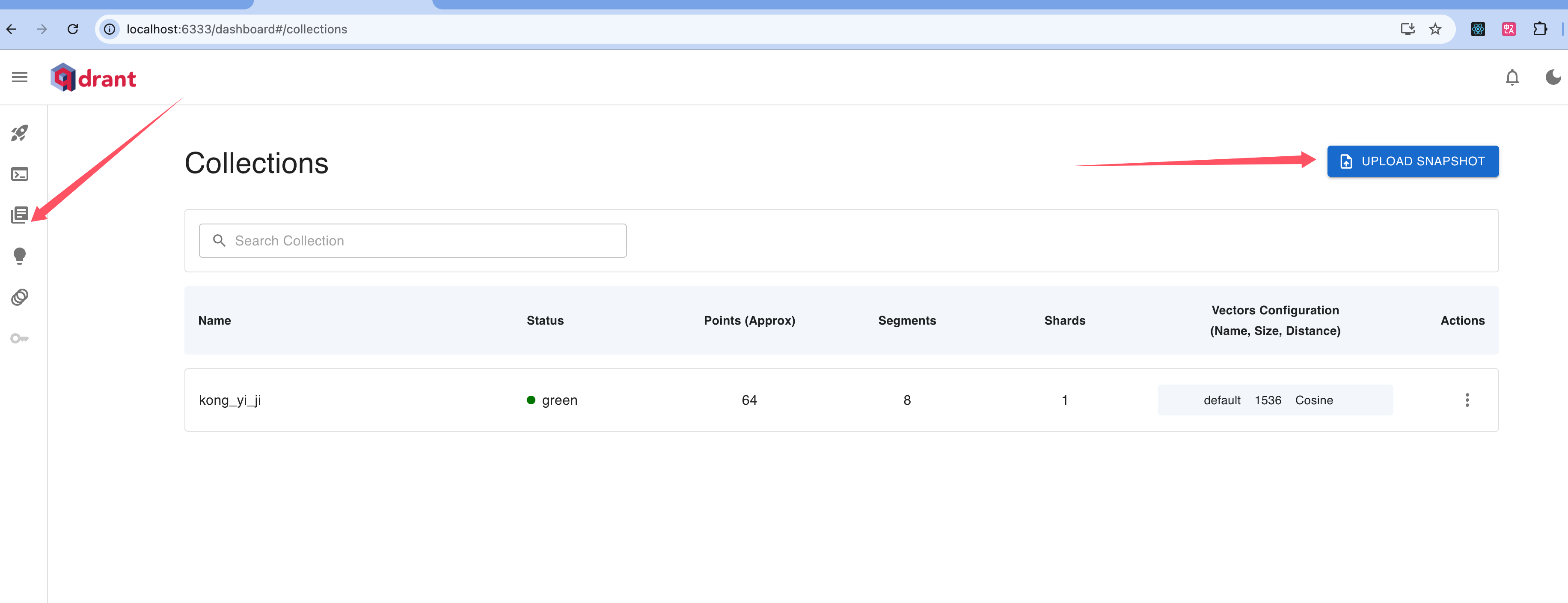Open actions menu for kong_yi_ji row
This screenshot has height=603, width=1568.
1467,400
